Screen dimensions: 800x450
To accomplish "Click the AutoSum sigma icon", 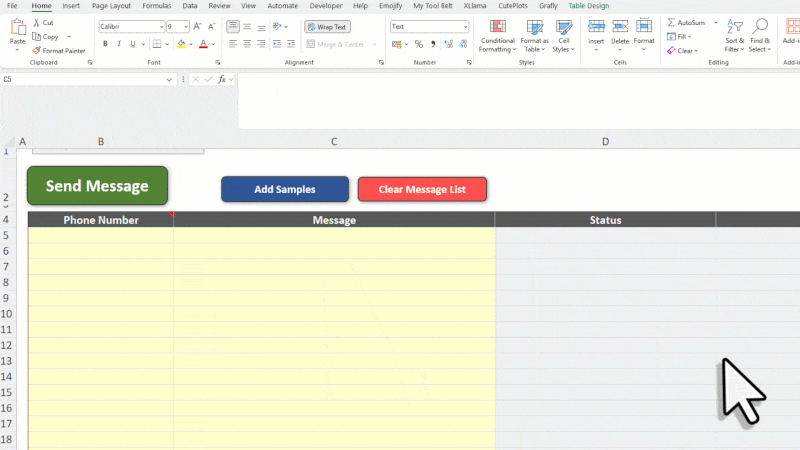I will click(671, 22).
